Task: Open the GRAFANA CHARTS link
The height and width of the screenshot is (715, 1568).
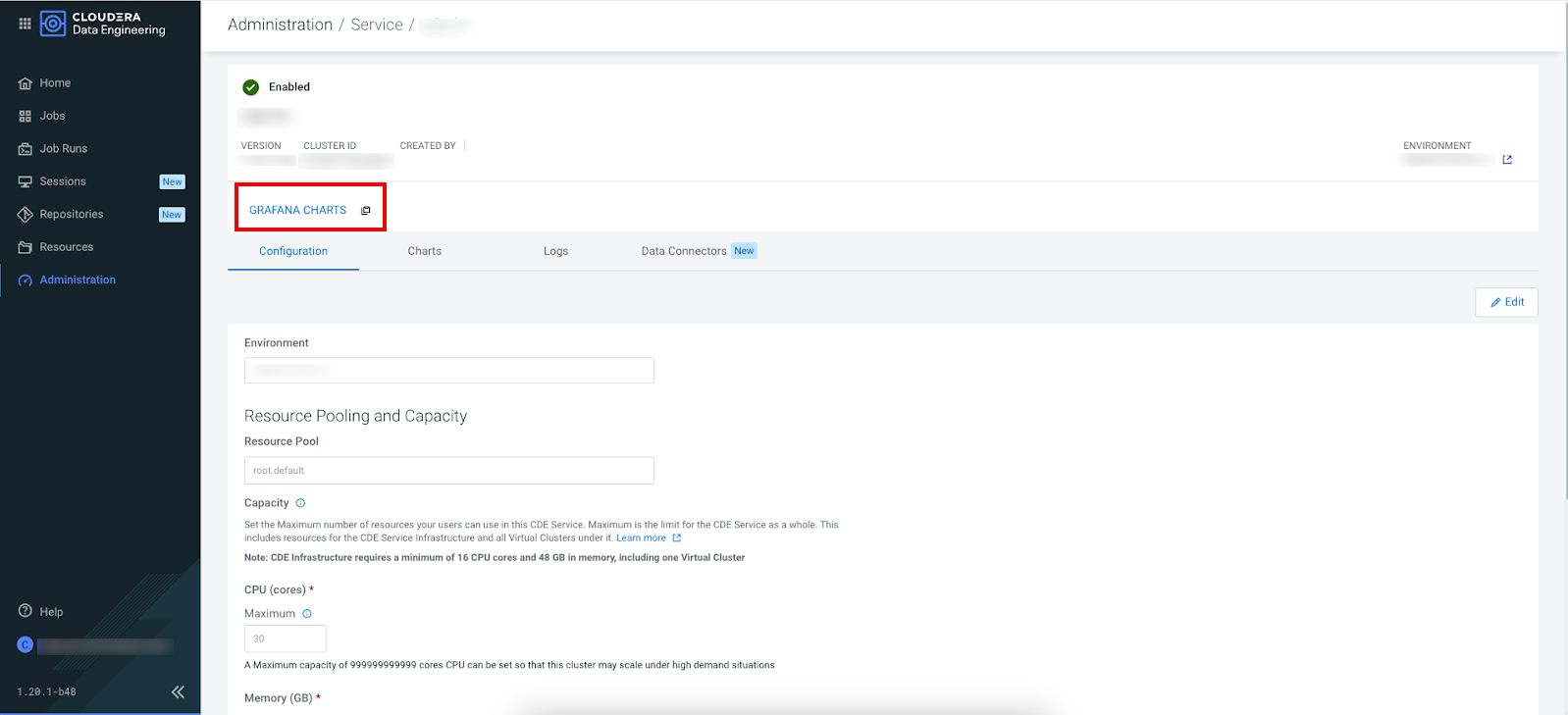Action: click(297, 210)
